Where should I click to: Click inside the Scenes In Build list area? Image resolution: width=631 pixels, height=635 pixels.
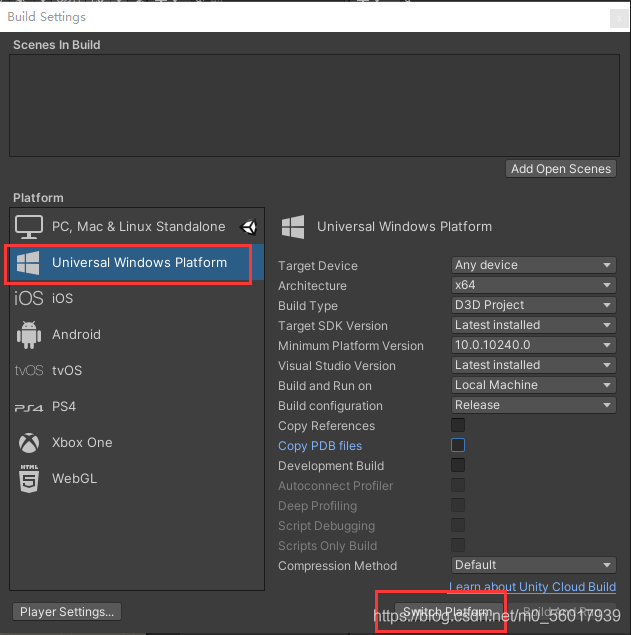pos(314,106)
